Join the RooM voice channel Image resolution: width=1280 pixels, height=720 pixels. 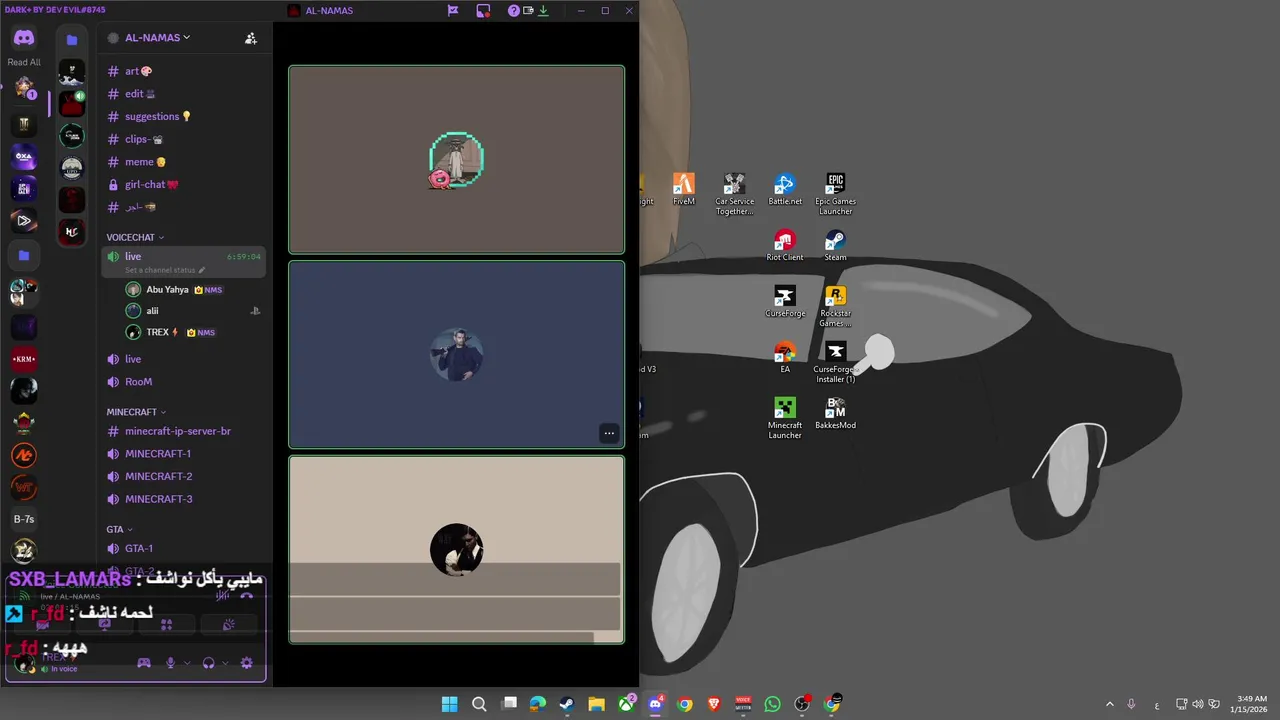pos(185,382)
